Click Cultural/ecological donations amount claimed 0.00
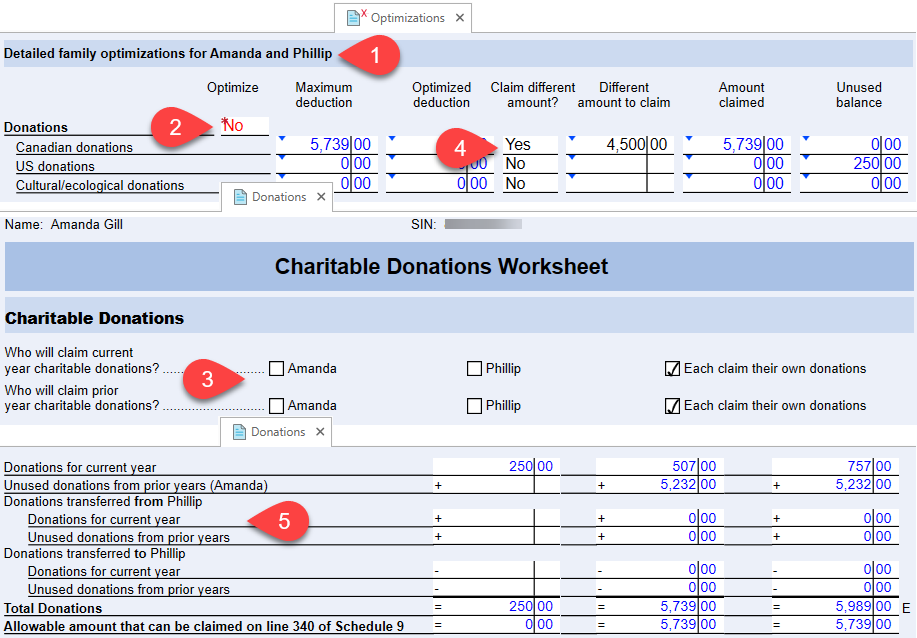 click(736, 184)
